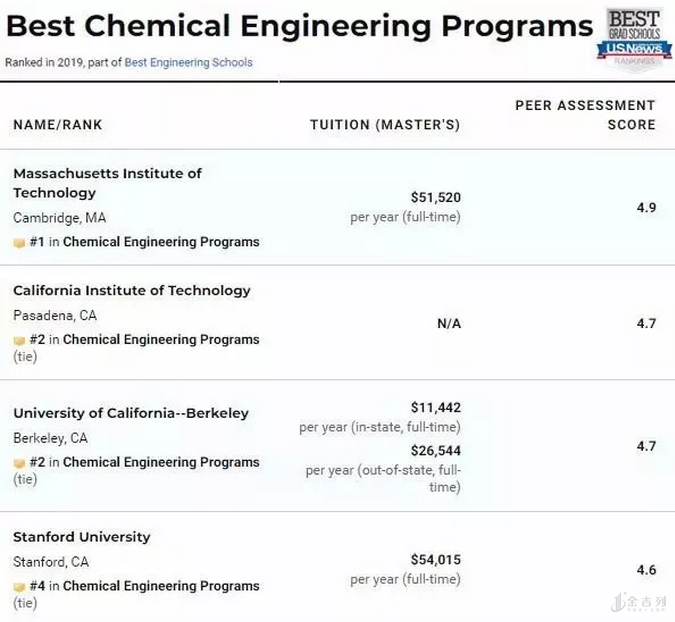Click MIT's "#1 in Chemical Engineering Programs" link
This screenshot has height=622, width=675.
(x=144, y=242)
